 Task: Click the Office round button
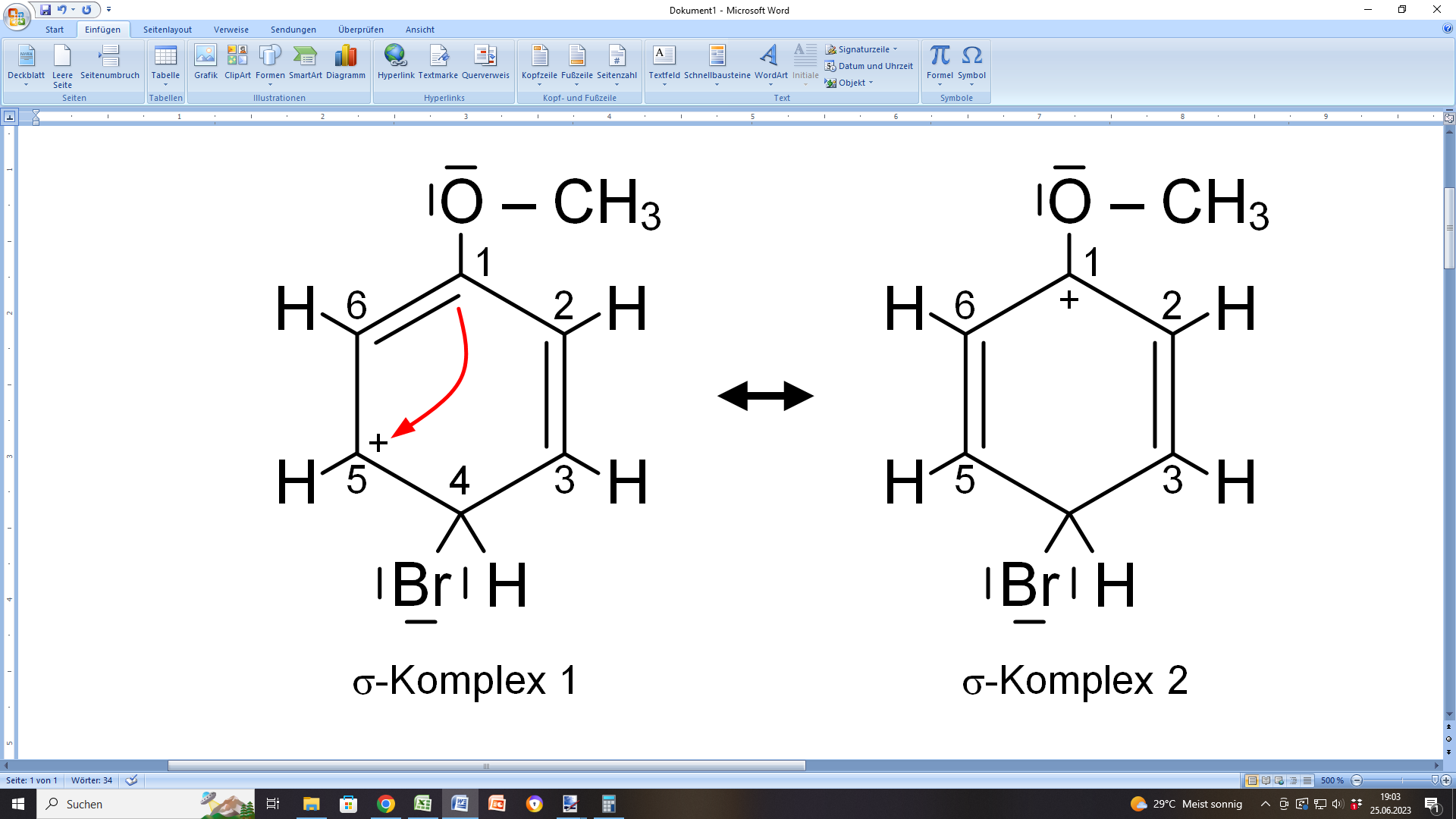(x=17, y=15)
